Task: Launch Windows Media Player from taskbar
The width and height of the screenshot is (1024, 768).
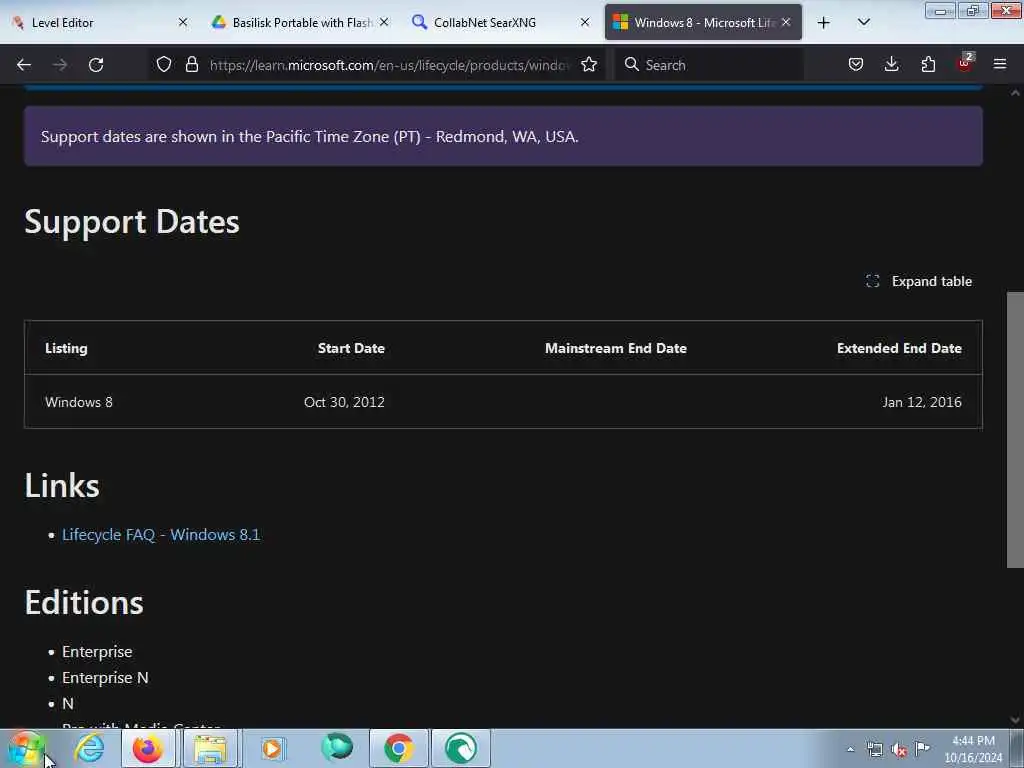Action: coord(272,748)
